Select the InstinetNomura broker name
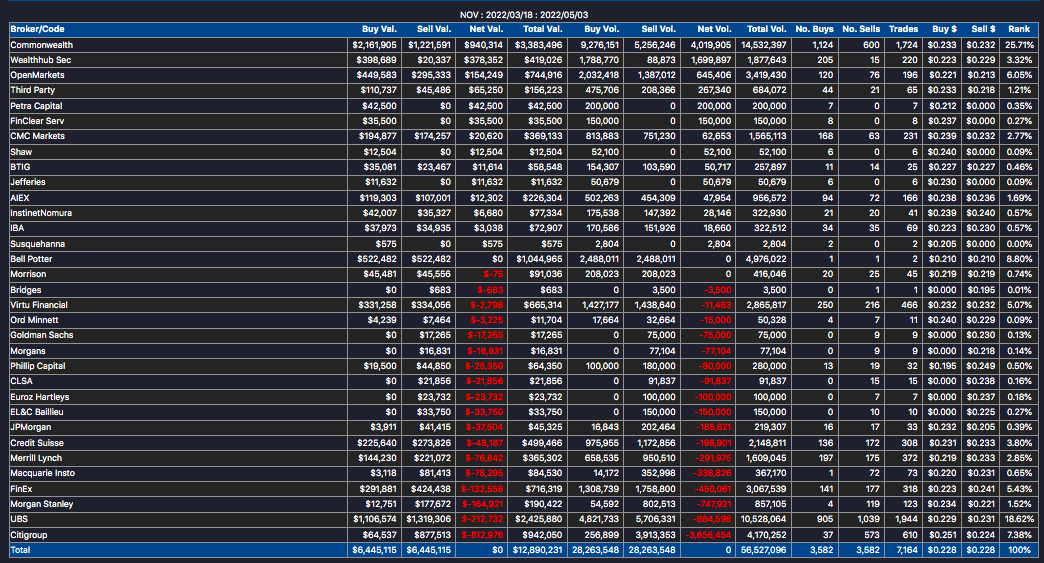 tap(41, 213)
